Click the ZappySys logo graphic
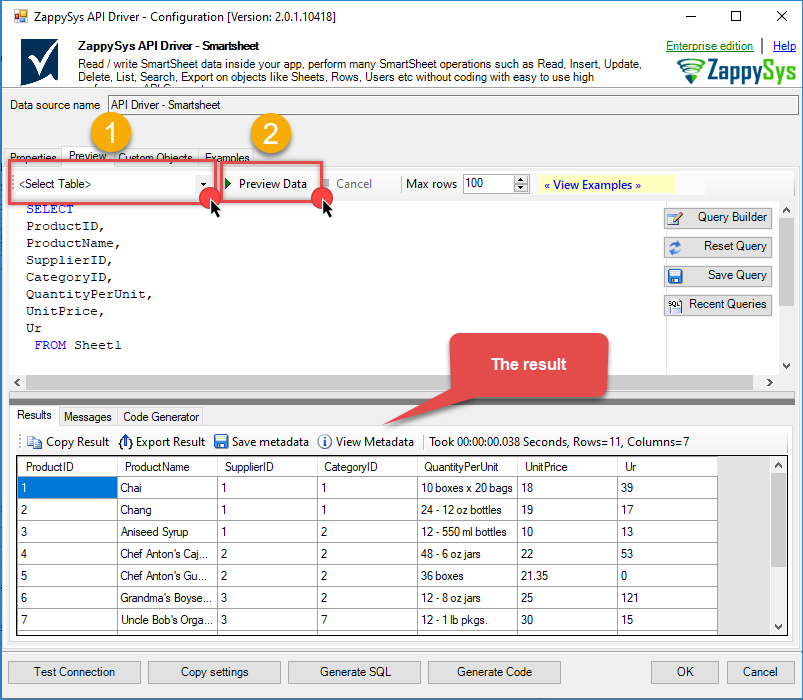 (736, 71)
